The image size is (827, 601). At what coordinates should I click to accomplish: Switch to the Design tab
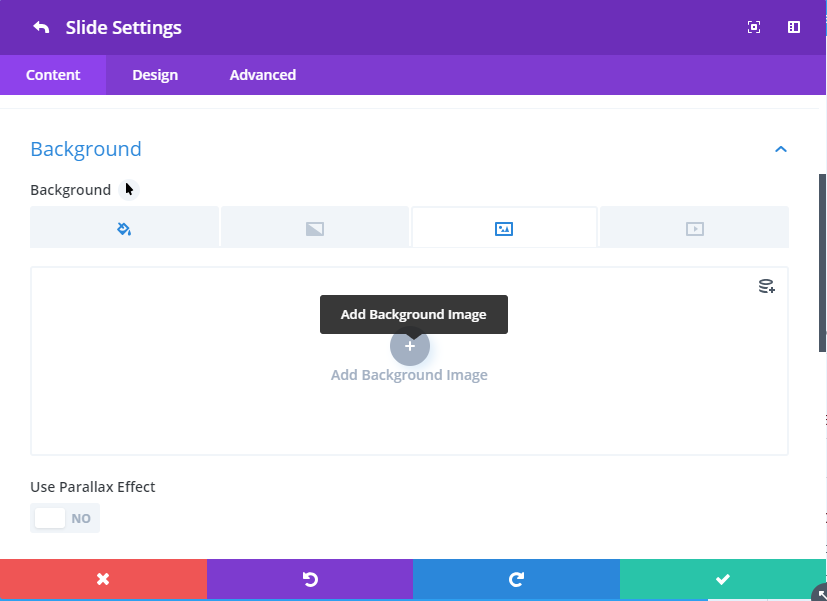155,75
